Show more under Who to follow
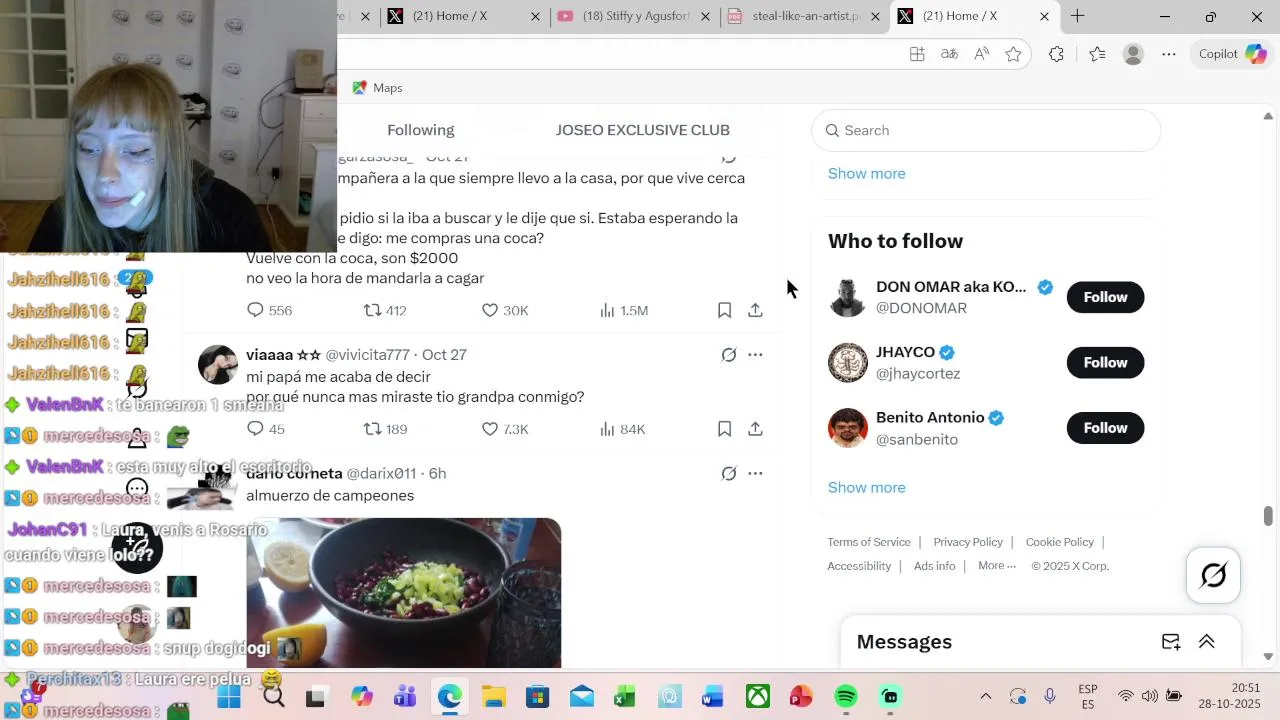The width and height of the screenshot is (1280, 720). pyautogui.click(x=866, y=487)
